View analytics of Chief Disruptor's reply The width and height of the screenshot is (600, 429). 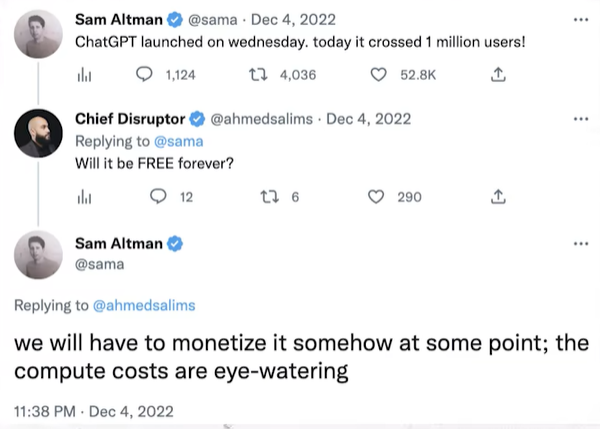click(83, 197)
